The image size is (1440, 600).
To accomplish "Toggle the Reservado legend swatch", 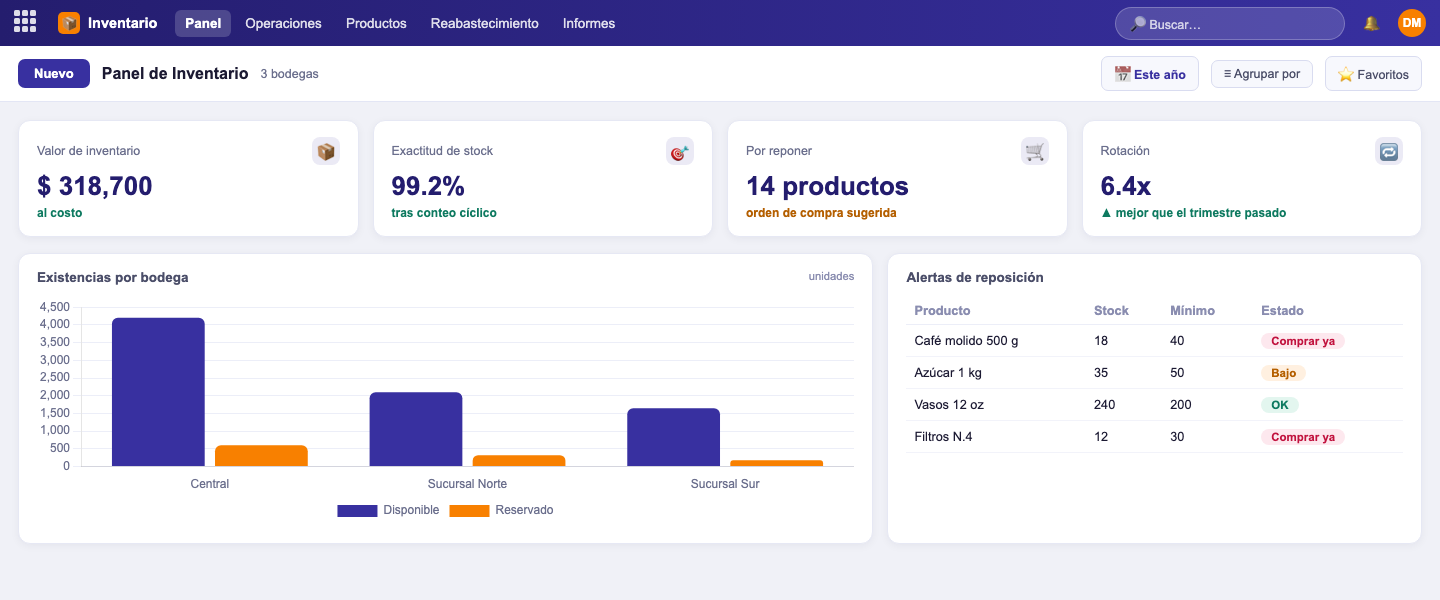I will click(x=469, y=511).
